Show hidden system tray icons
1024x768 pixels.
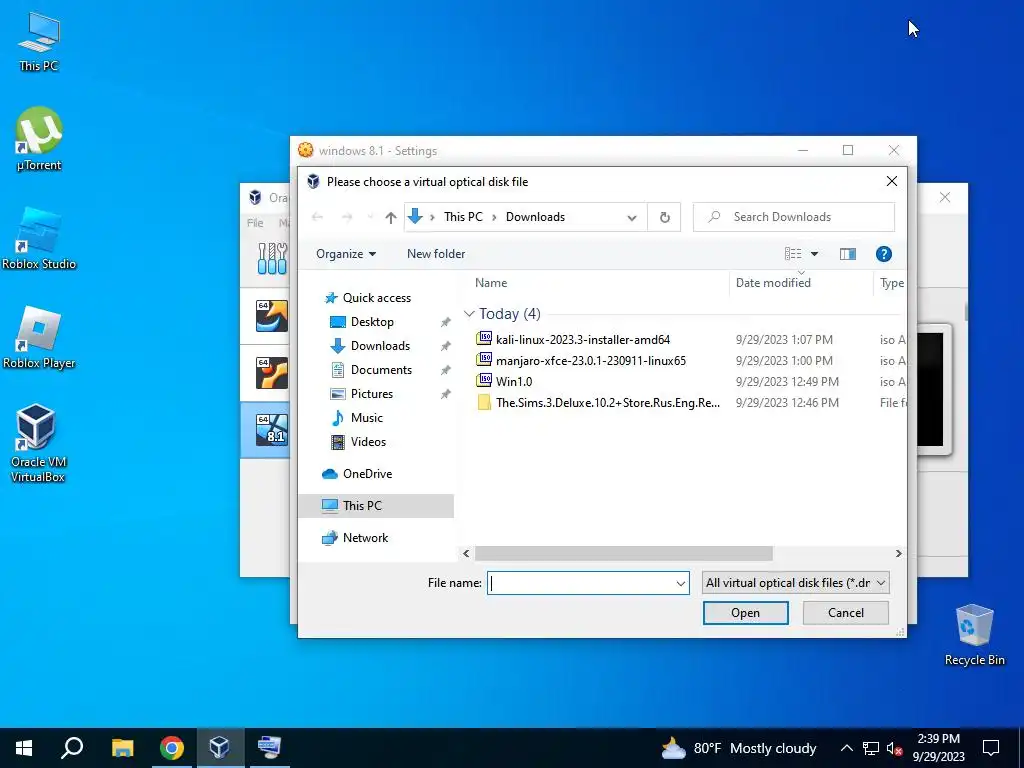click(x=846, y=748)
